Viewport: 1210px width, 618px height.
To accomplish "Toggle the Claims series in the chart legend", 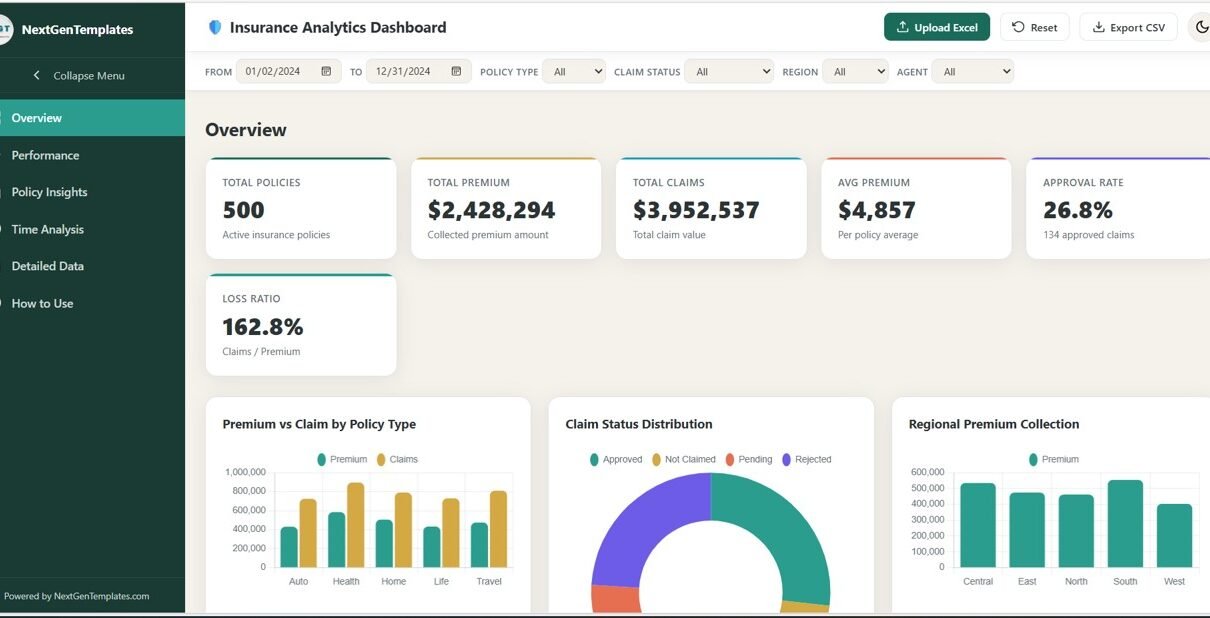I will (x=396, y=460).
